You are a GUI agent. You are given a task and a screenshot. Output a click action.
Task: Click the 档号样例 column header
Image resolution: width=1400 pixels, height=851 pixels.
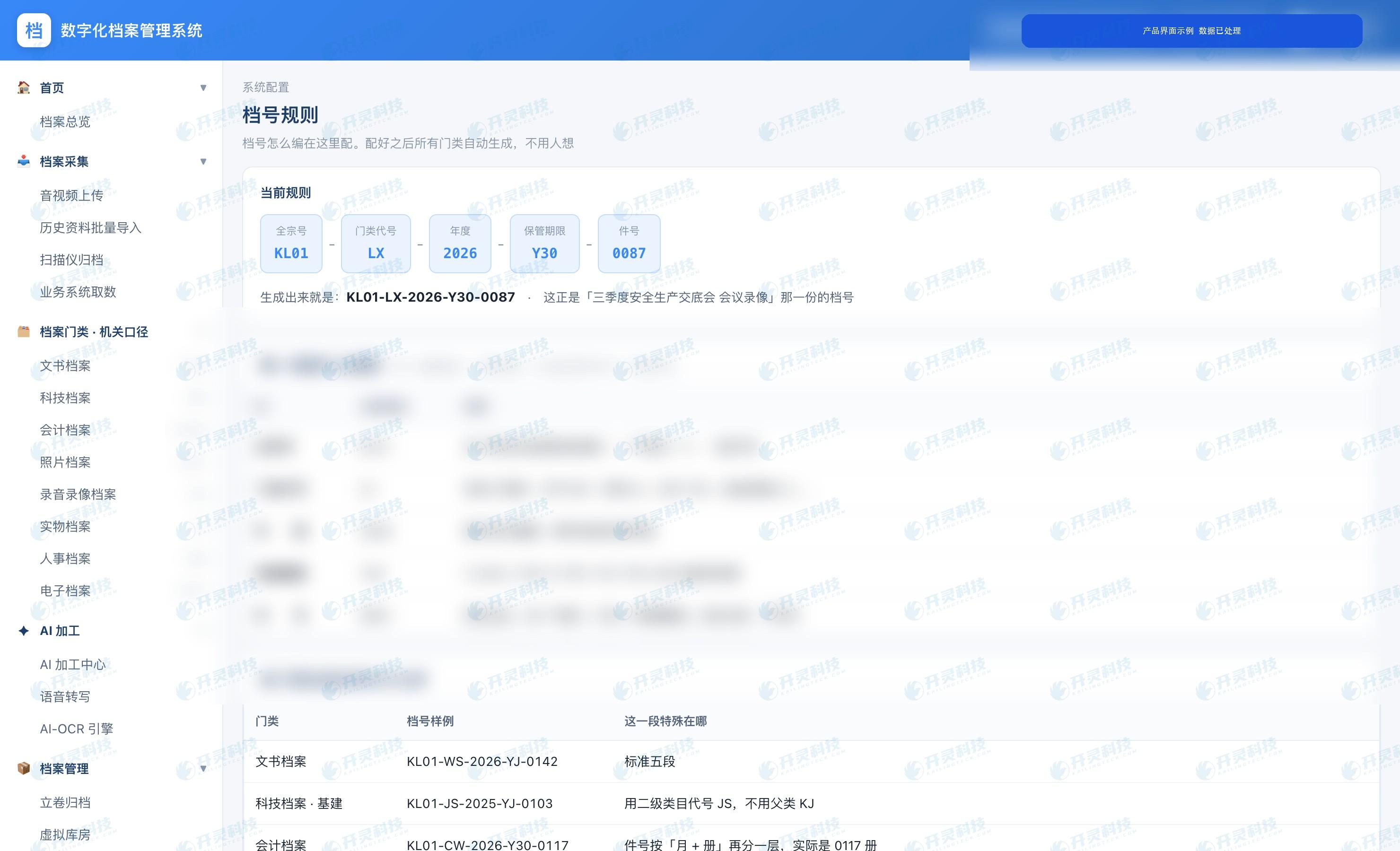(x=430, y=721)
